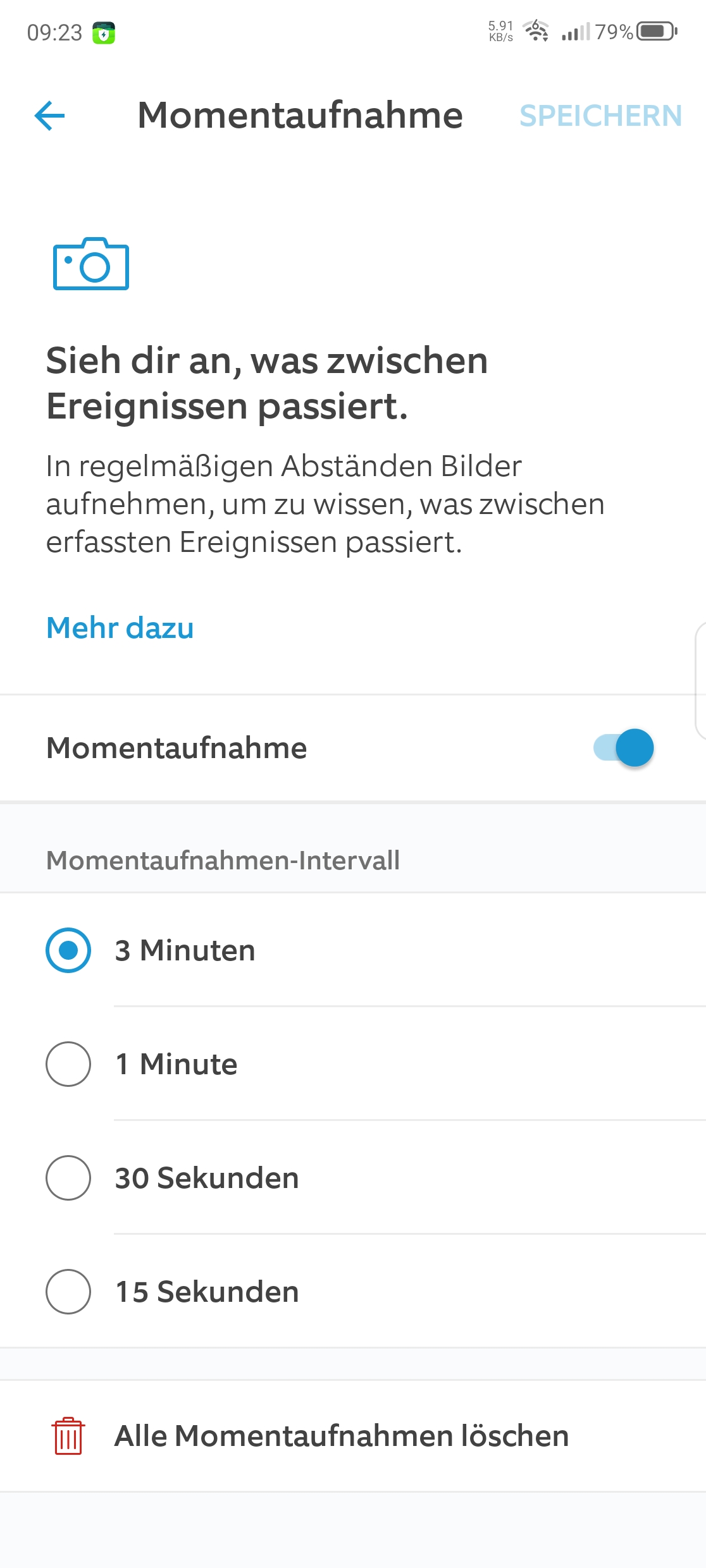Tap the cellular signal strength icon
Image resolution: width=706 pixels, height=1568 pixels.
[x=575, y=32]
